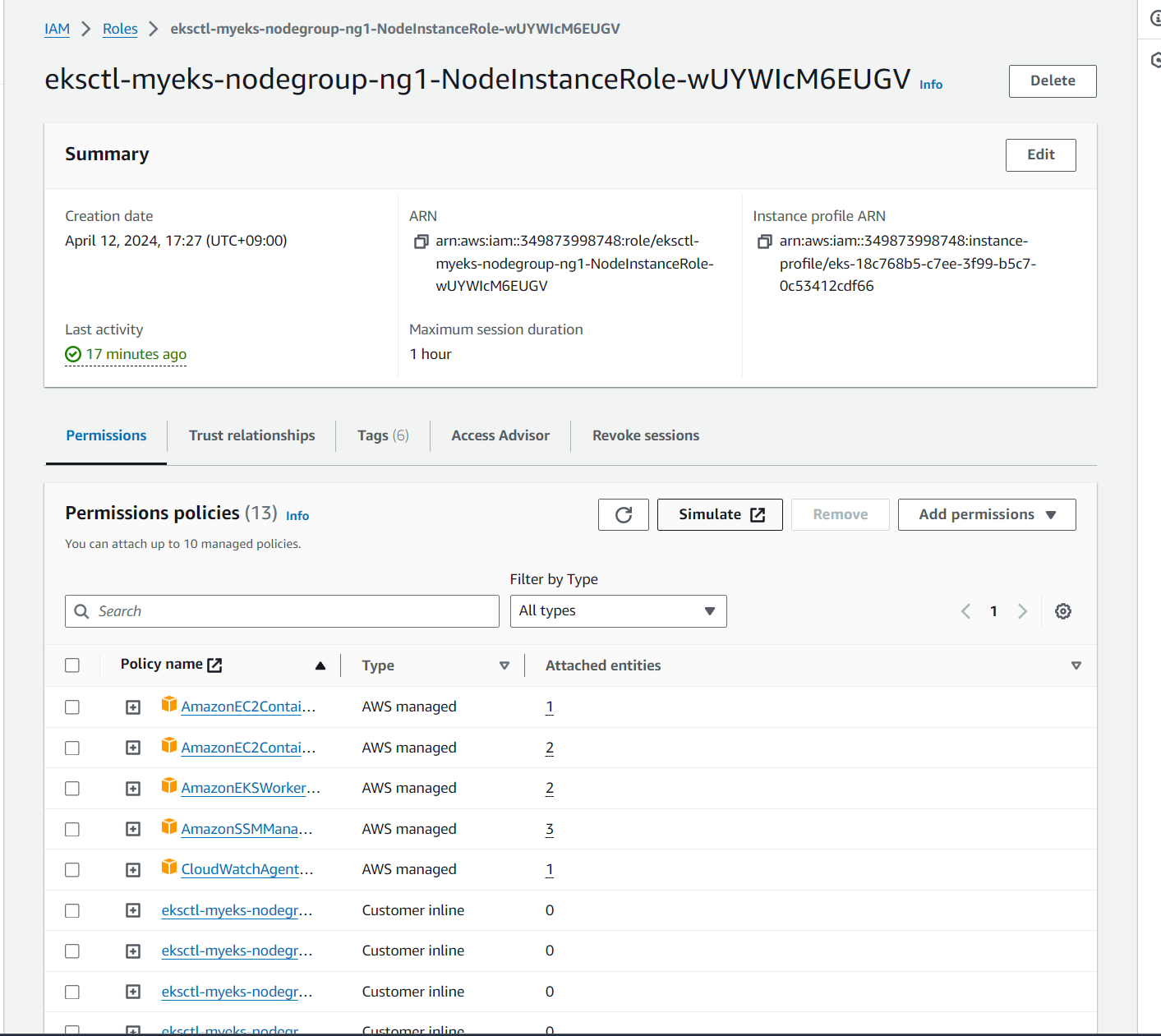Click the external link icon beside Policy name
The height and width of the screenshot is (1036, 1161).
pos(214,665)
